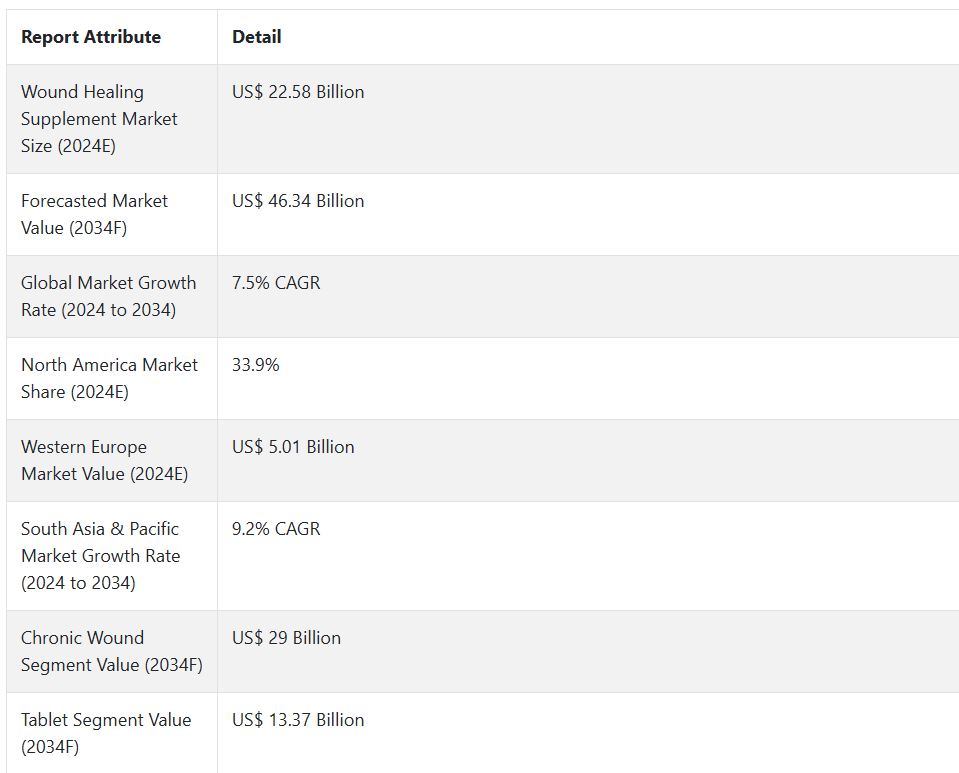Click the "(2024 to 2034)" text under South Asia

[78, 583]
